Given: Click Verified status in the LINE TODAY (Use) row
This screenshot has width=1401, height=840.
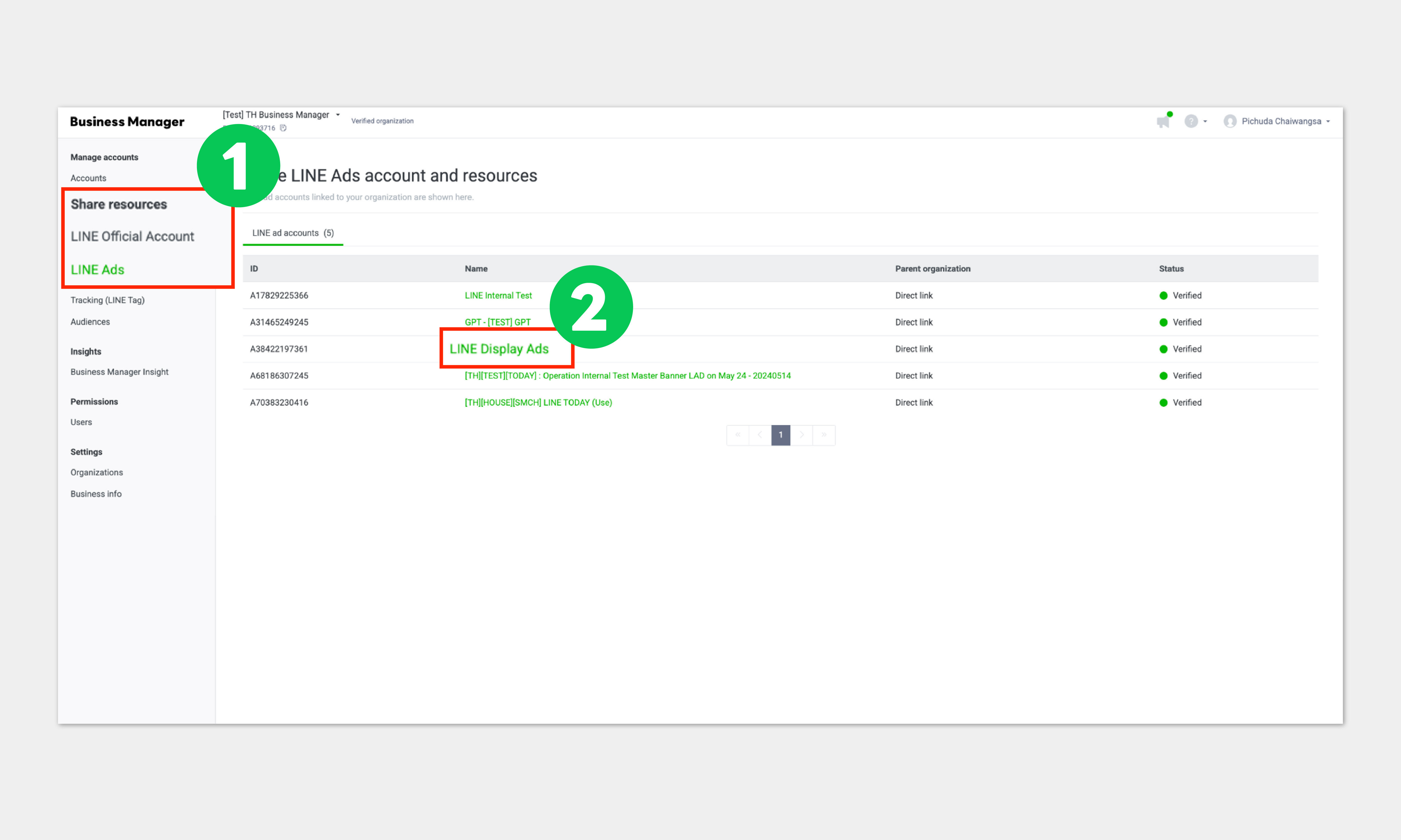Looking at the screenshot, I should coord(1180,402).
